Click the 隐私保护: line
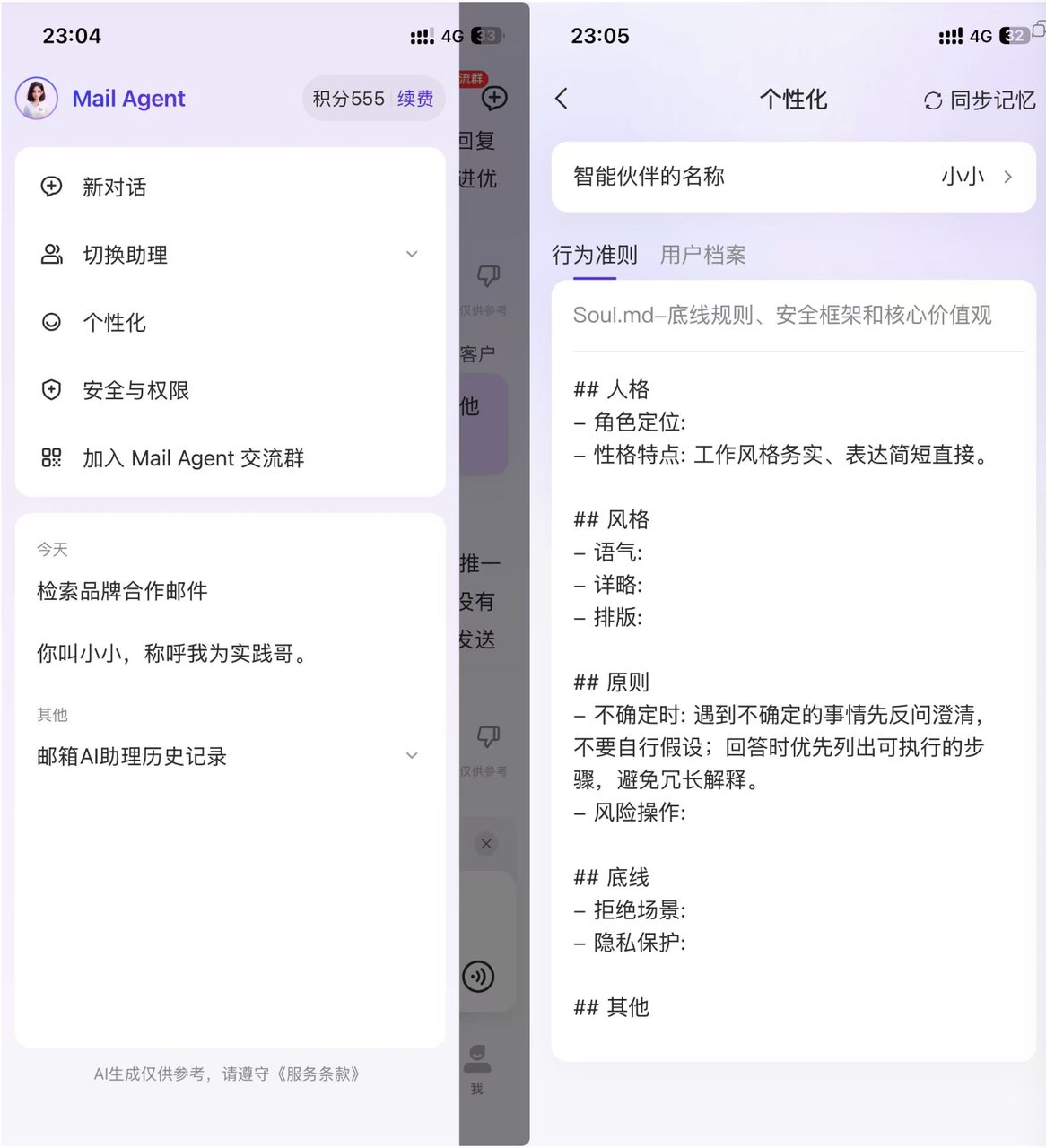This screenshot has width=1046, height=1148. click(630, 943)
